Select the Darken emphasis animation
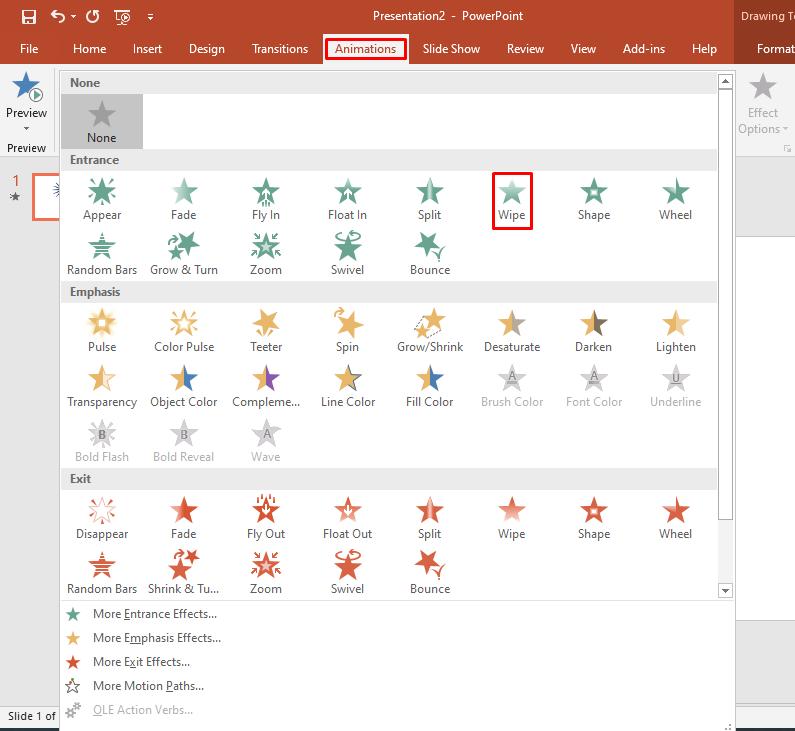The width and height of the screenshot is (795, 731). (x=594, y=332)
